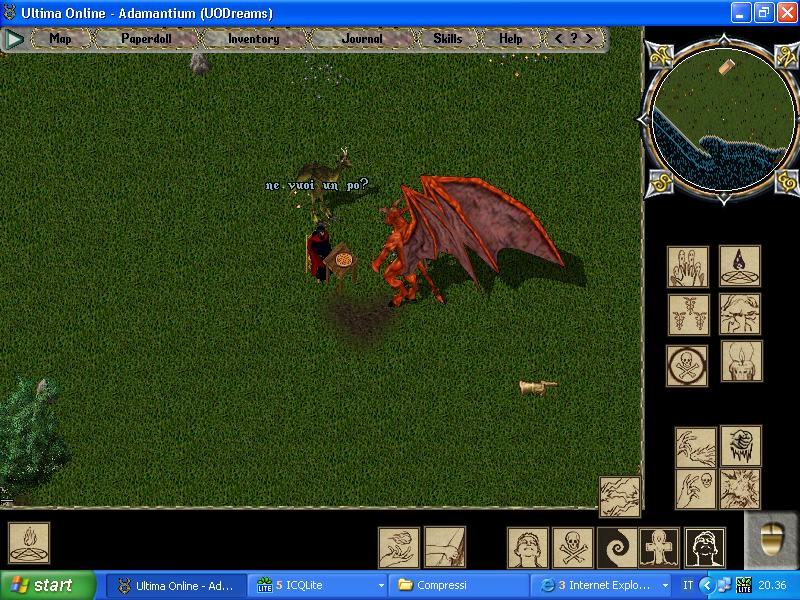
Task: Open the Inventory backpack
Action: click(254, 39)
